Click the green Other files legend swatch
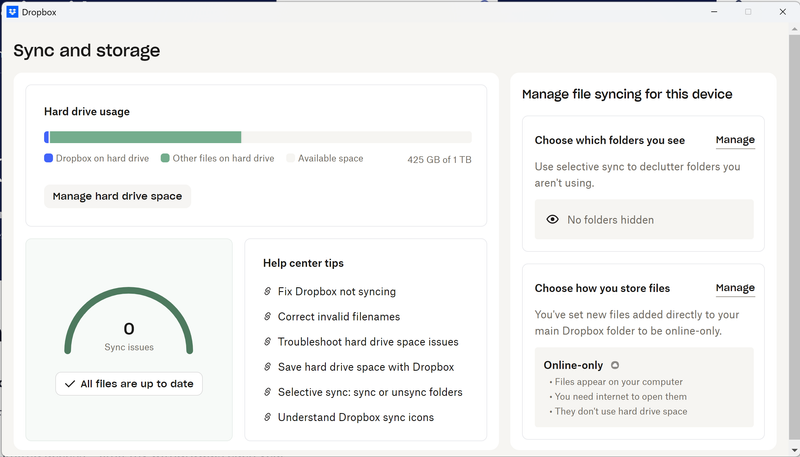The image size is (800, 457). pos(165,158)
